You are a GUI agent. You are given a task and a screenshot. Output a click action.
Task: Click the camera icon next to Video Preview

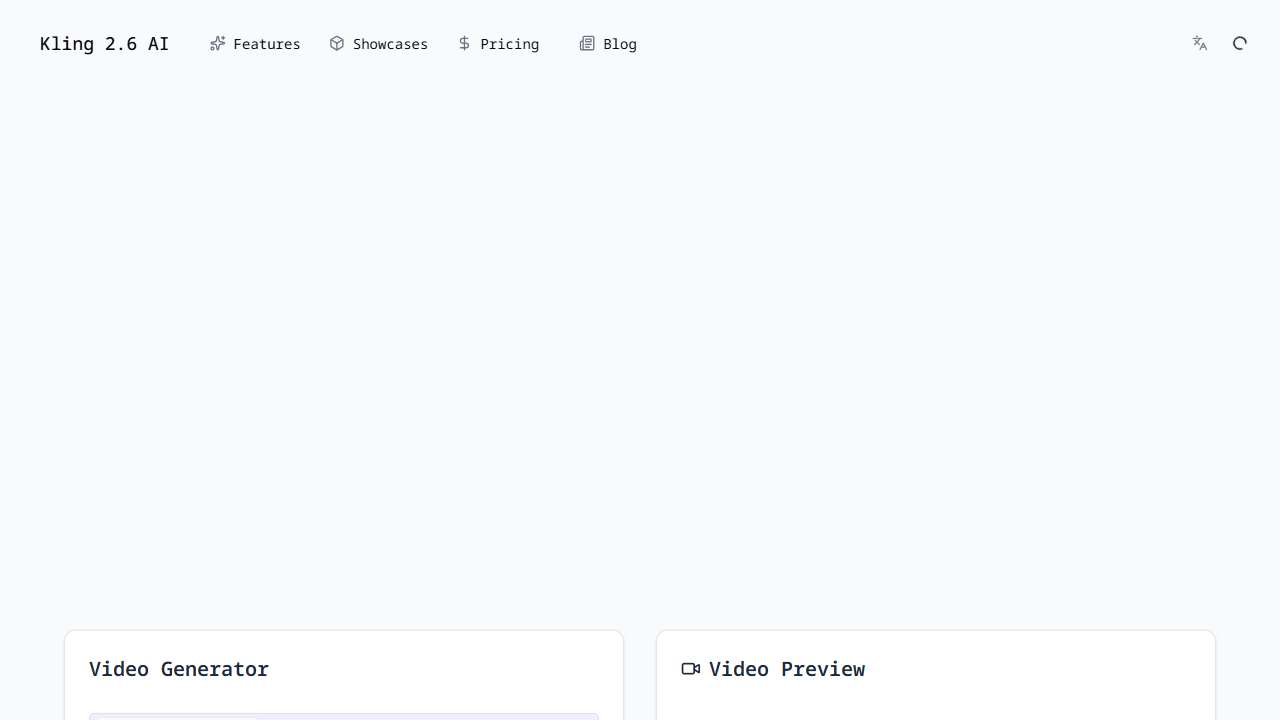pyautogui.click(x=690, y=669)
